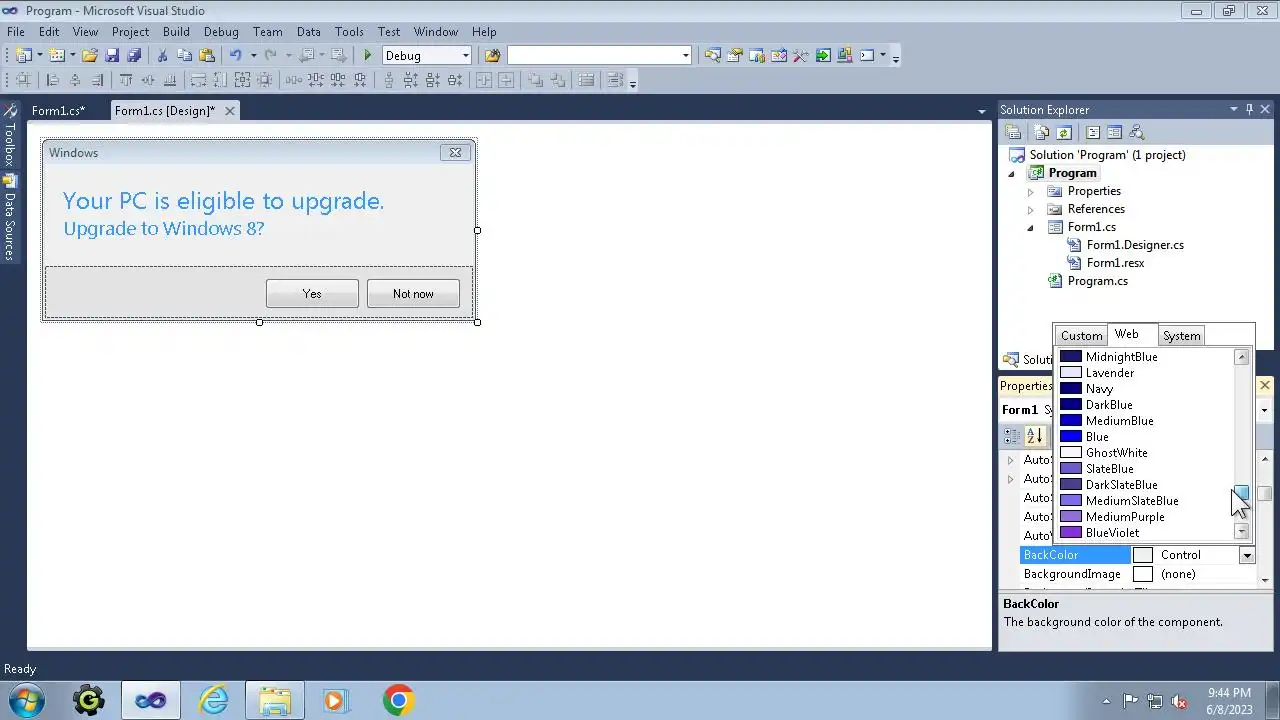The height and width of the screenshot is (720, 1280).
Task: Click the Save All icon
Action: point(134,56)
